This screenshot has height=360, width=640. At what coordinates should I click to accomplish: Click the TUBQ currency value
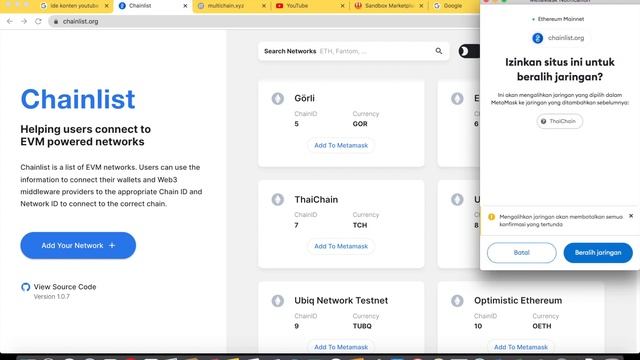(362, 326)
